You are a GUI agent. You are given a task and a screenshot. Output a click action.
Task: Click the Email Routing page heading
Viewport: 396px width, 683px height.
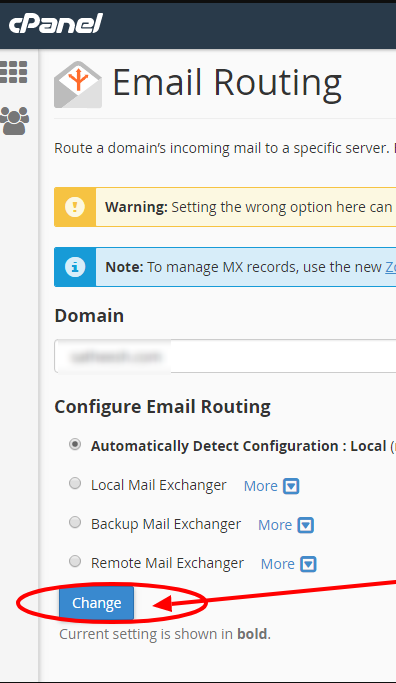point(227,83)
